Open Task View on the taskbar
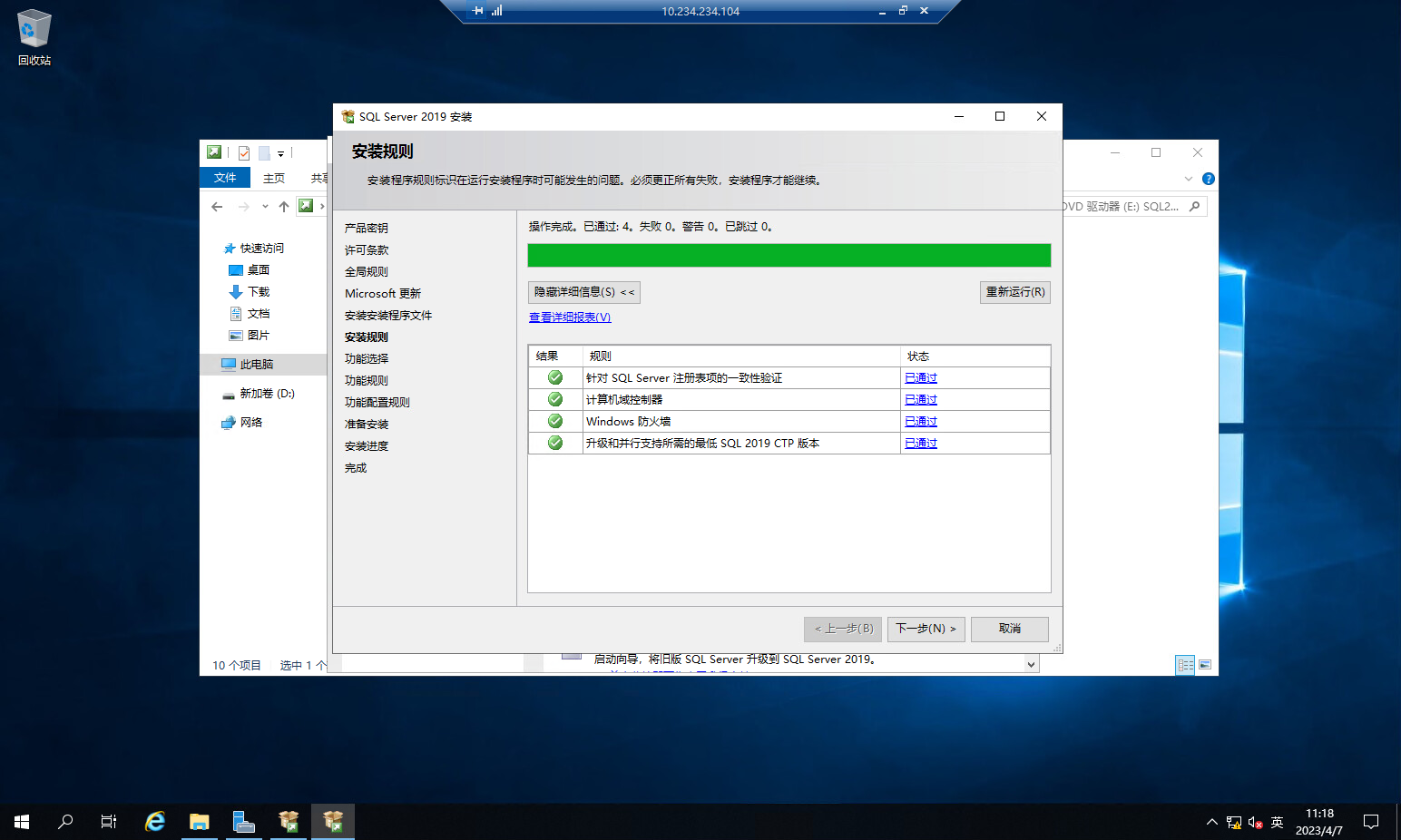This screenshot has height=840, width=1401. tap(109, 822)
